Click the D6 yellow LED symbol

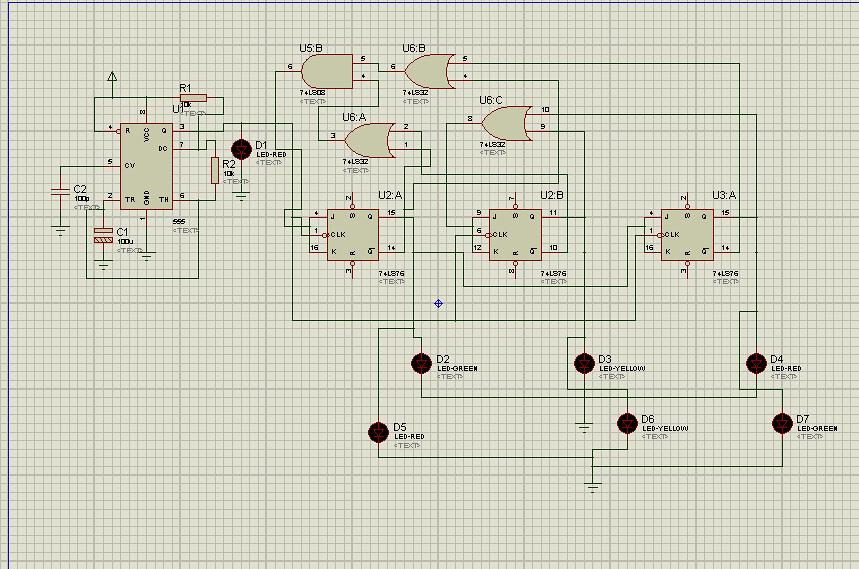[627, 423]
